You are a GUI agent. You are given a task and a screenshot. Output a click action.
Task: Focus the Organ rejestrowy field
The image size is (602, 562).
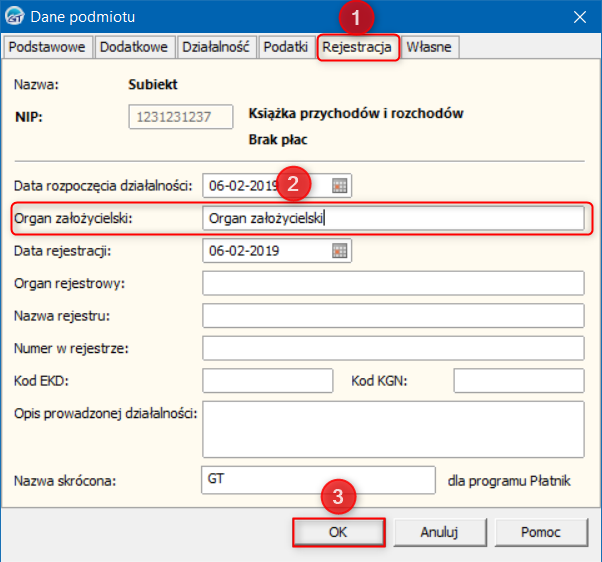pyautogui.click(x=393, y=283)
